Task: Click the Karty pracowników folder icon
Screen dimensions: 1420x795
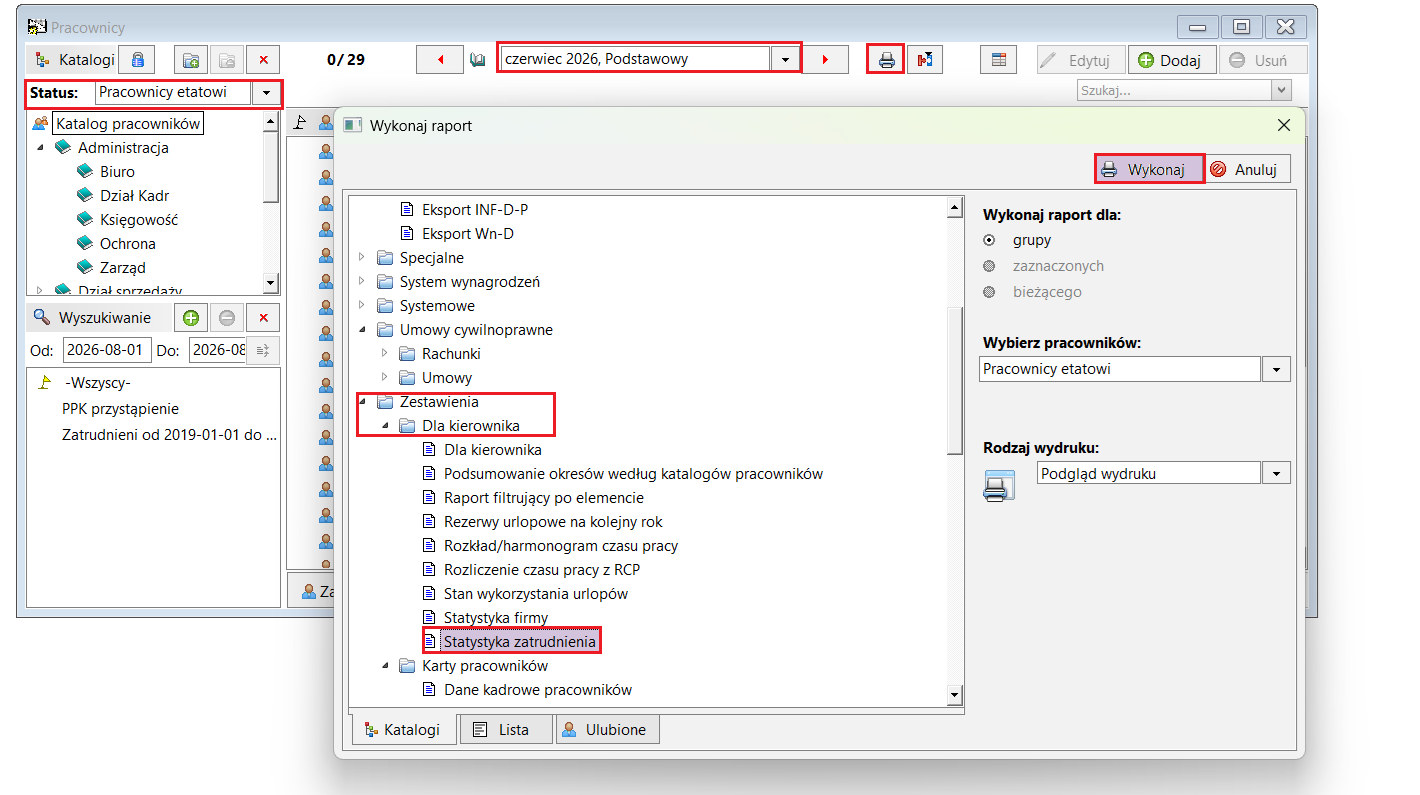Action: [x=407, y=666]
